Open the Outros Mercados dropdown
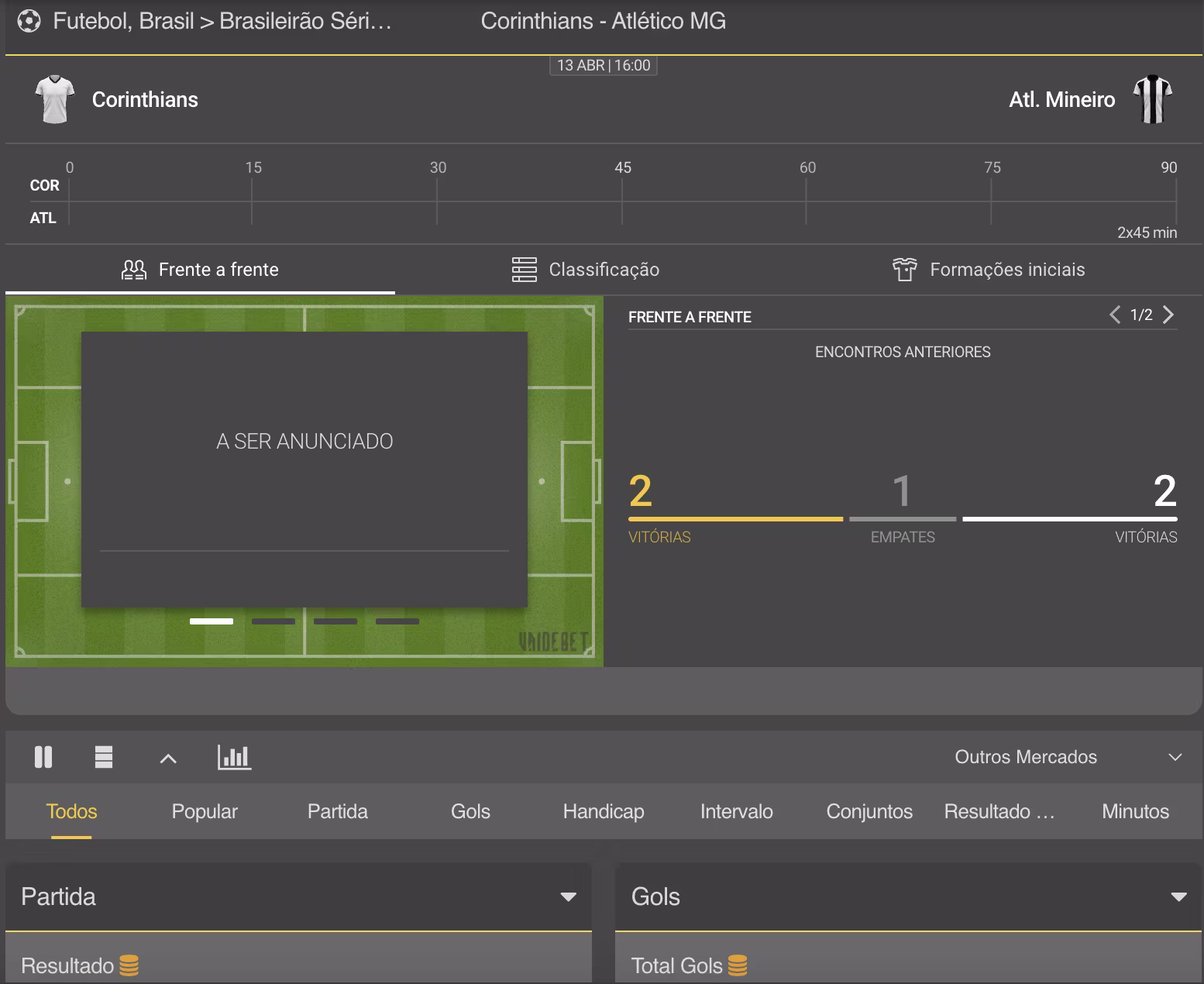The image size is (1204, 984). 1069,757
